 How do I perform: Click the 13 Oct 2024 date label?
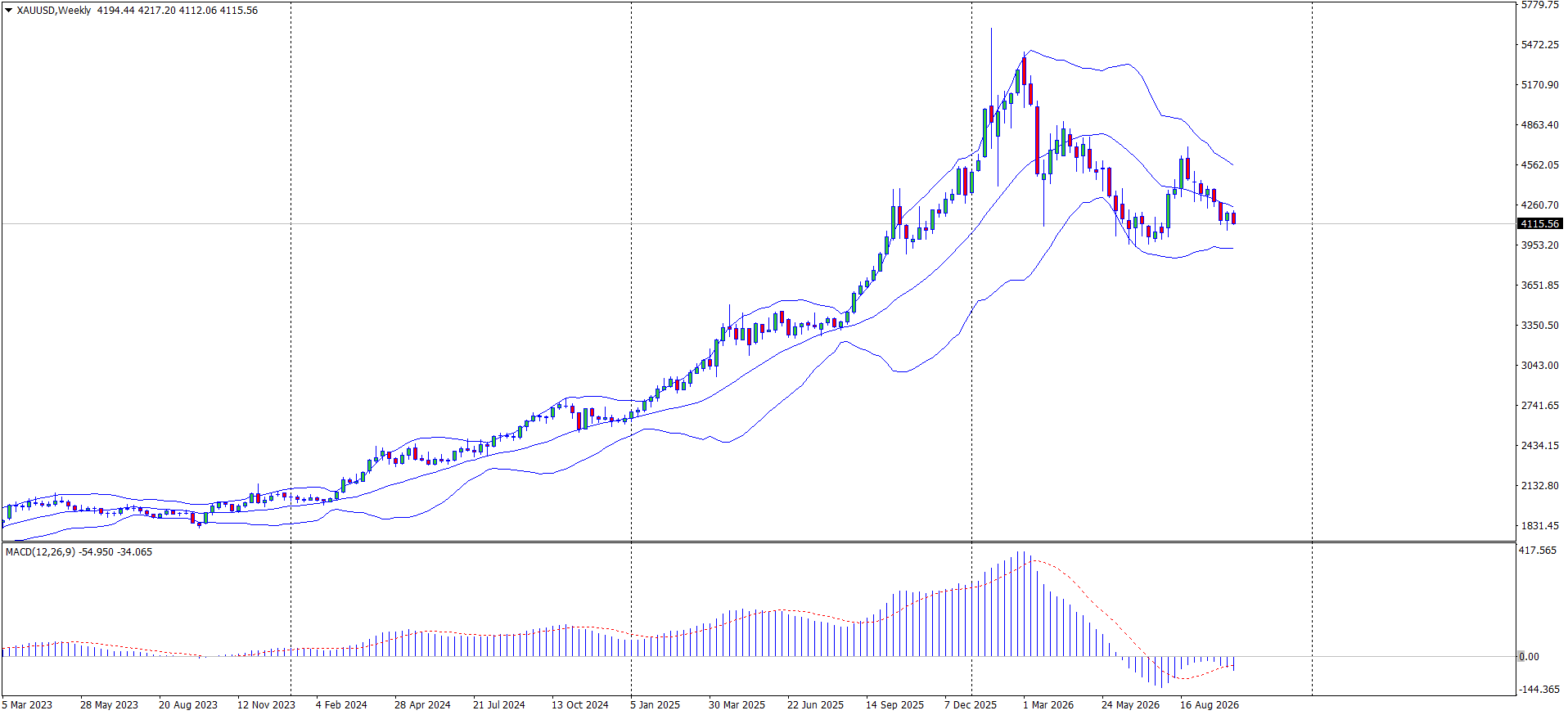pyautogui.click(x=580, y=705)
